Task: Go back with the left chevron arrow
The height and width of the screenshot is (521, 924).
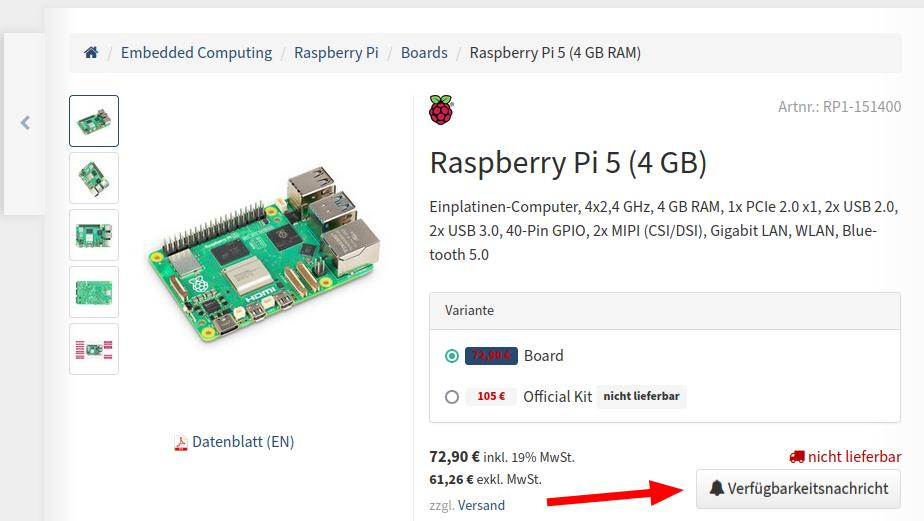Action: tap(25, 123)
